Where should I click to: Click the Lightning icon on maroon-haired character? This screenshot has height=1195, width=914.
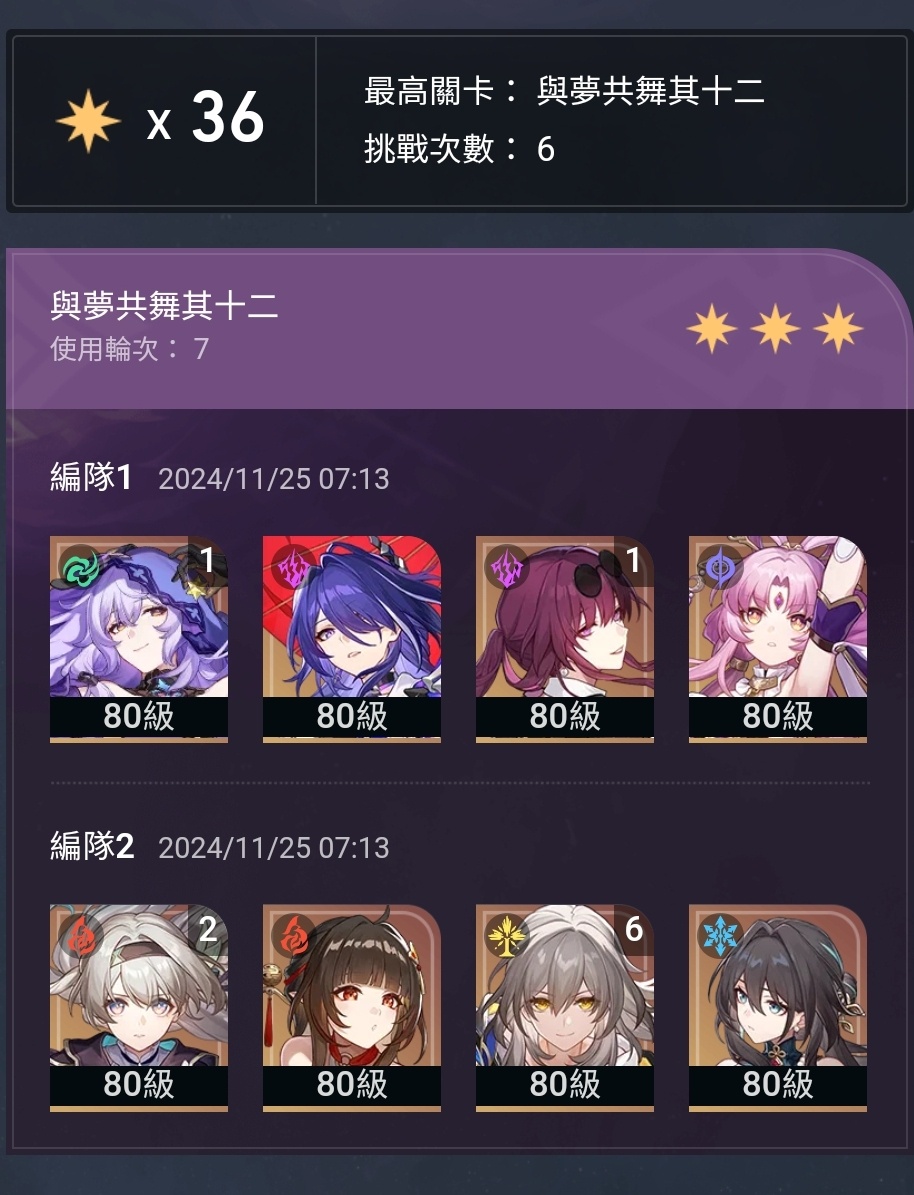coord(506,569)
